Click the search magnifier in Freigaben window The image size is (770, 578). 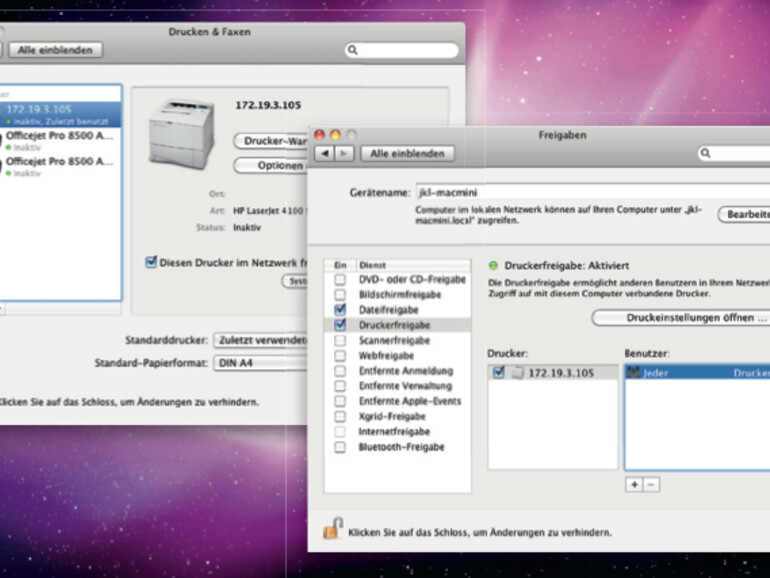click(x=706, y=153)
